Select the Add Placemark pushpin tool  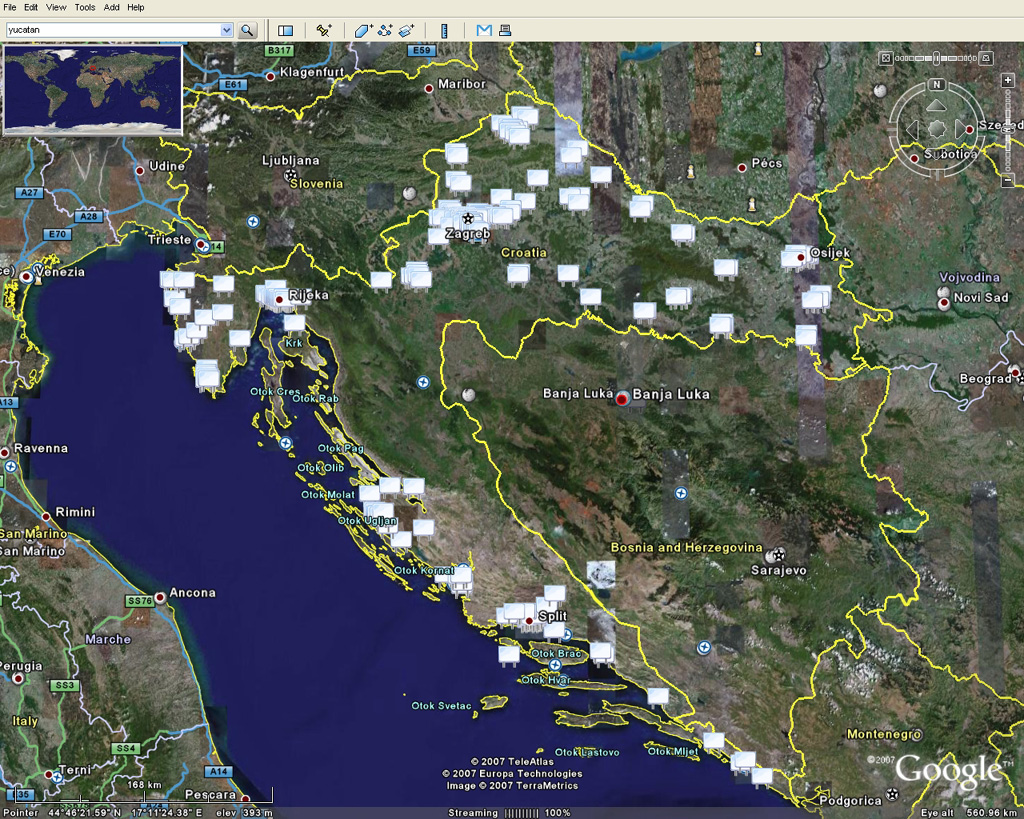(x=323, y=30)
